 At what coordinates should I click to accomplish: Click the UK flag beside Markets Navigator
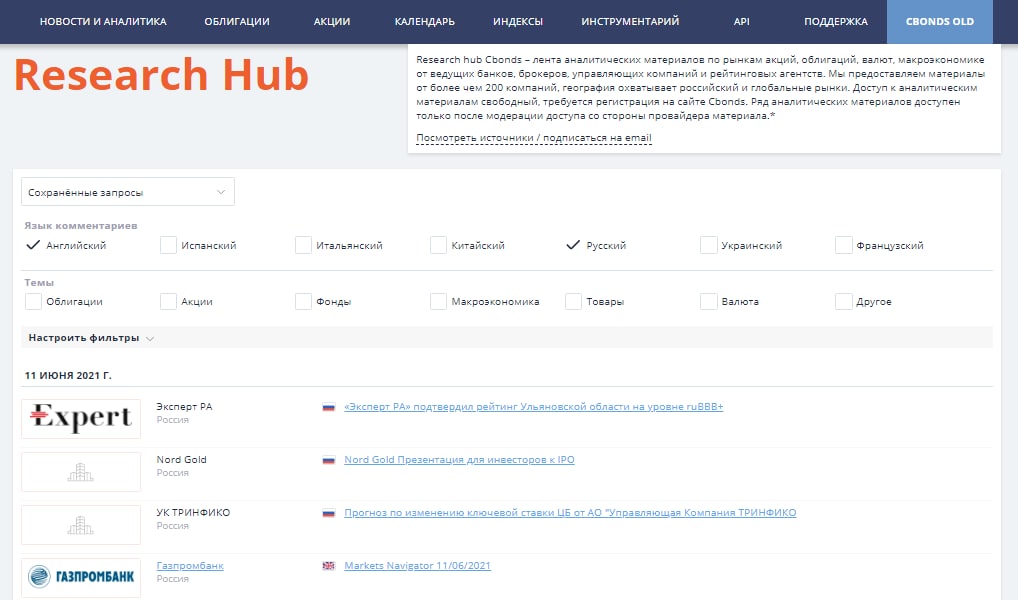coord(329,566)
